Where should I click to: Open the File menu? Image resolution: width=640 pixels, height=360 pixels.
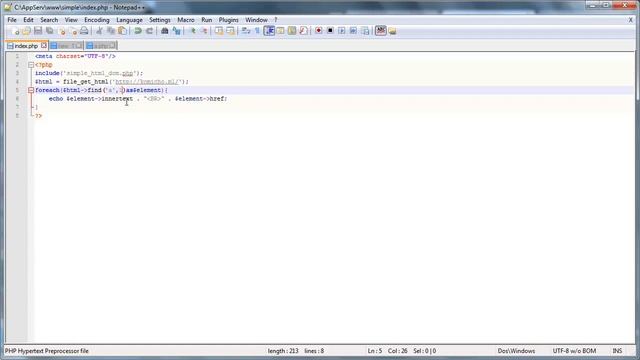[12, 20]
